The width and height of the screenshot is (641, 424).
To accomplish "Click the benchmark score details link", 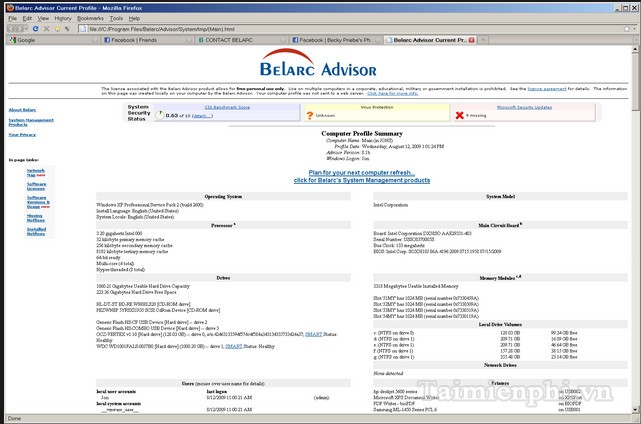I will click(203, 116).
